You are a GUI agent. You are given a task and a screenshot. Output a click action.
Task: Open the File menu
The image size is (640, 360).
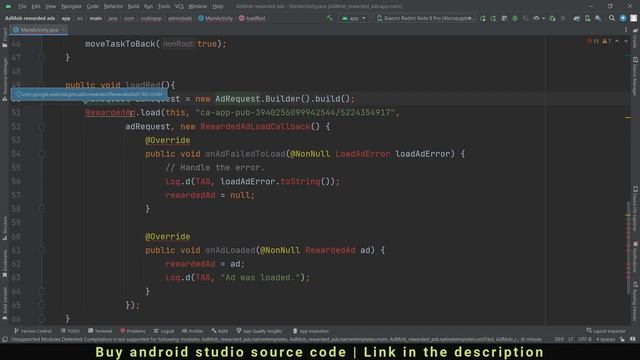(x=22, y=7)
